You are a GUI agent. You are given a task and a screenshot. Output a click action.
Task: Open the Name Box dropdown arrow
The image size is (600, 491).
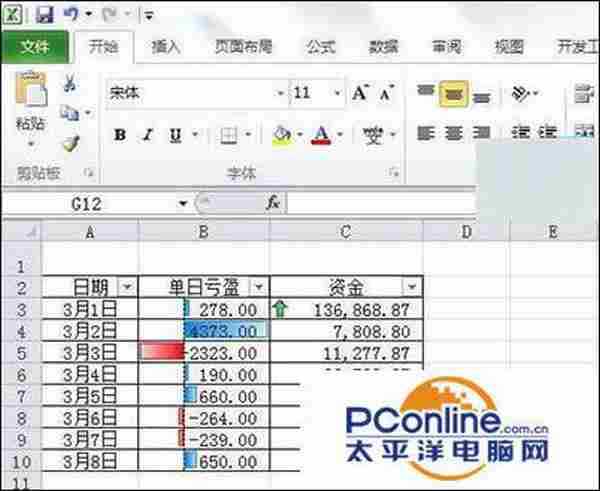pyautogui.click(x=183, y=203)
